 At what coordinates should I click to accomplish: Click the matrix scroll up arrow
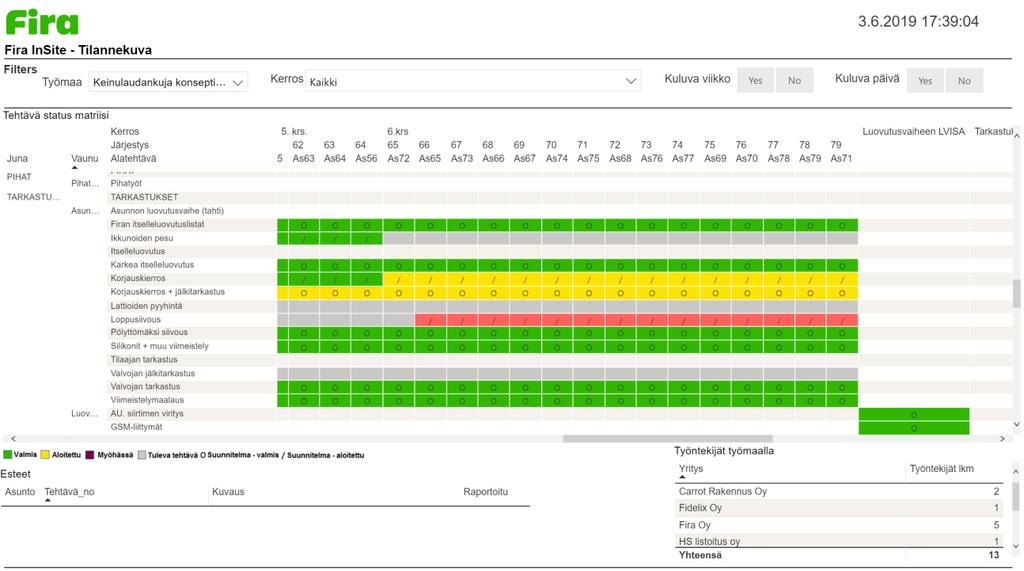(1016, 135)
